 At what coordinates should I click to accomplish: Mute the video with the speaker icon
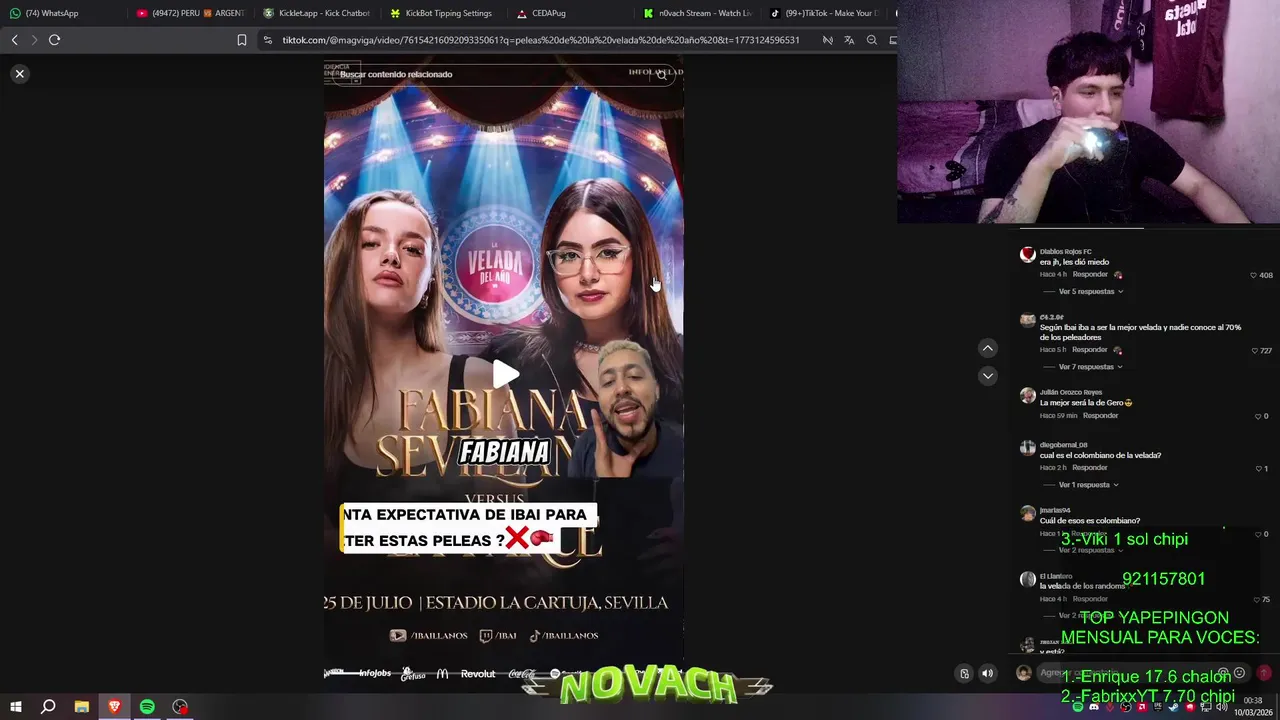(987, 673)
